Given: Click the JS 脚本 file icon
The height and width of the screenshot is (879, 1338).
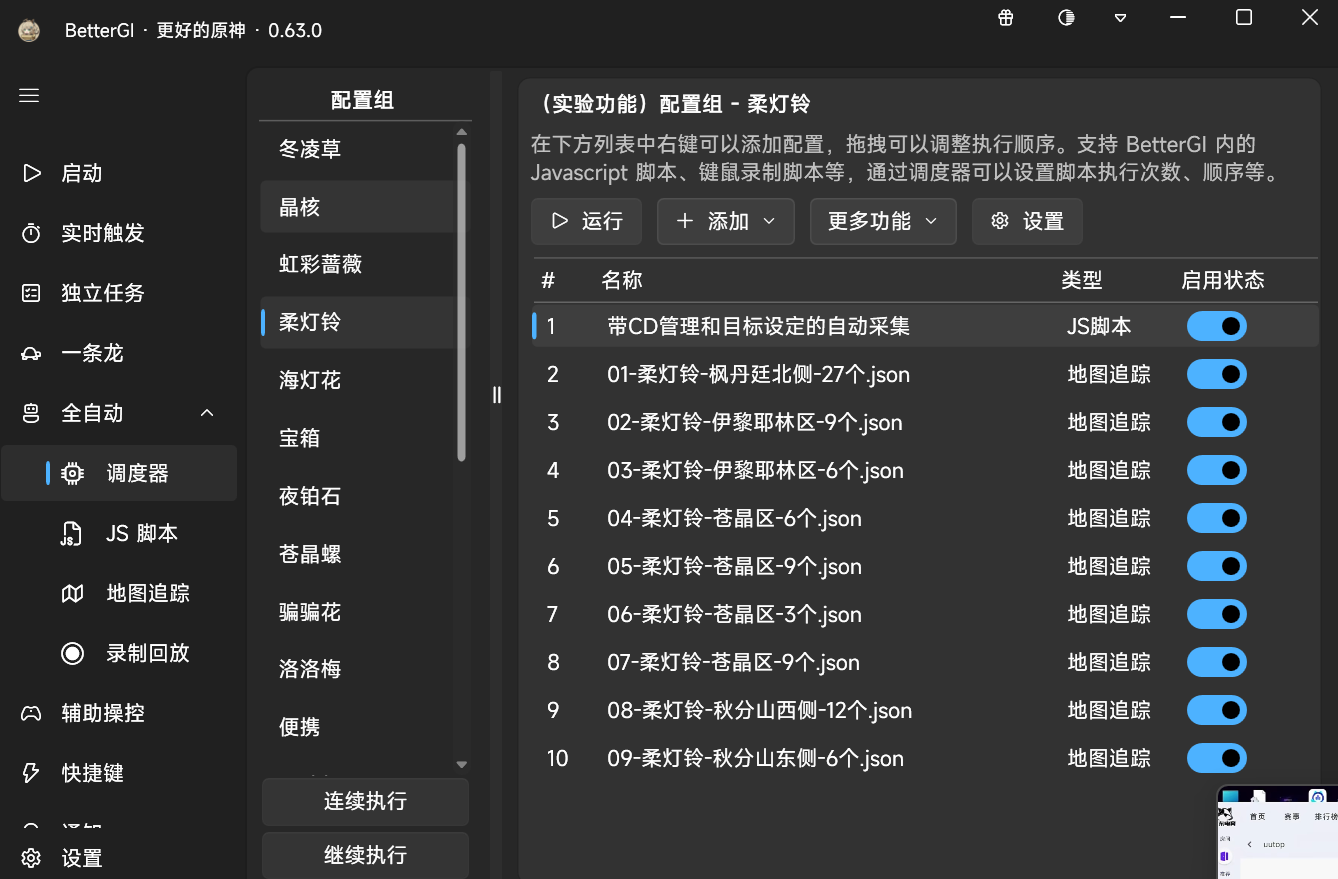Looking at the screenshot, I should pyautogui.click(x=72, y=533).
